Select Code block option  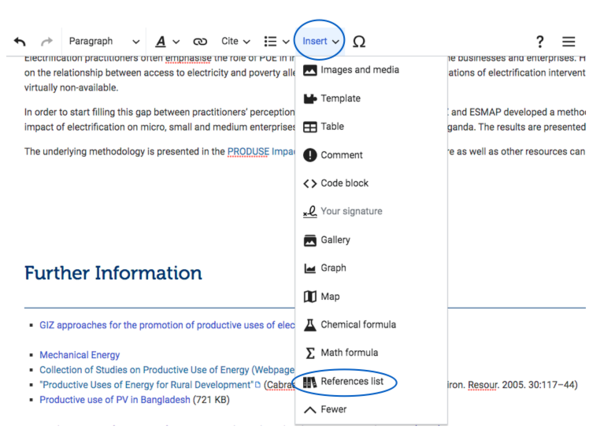[344, 184]
